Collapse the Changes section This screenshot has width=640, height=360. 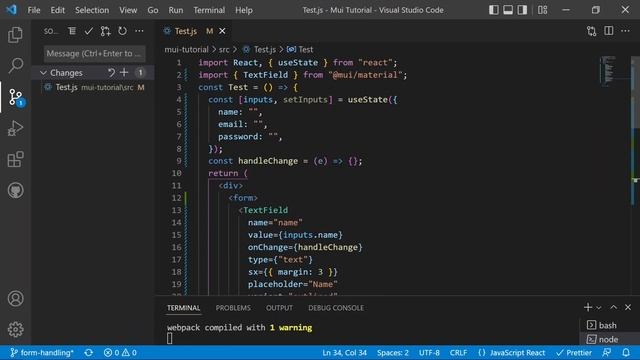click(43, 73)
